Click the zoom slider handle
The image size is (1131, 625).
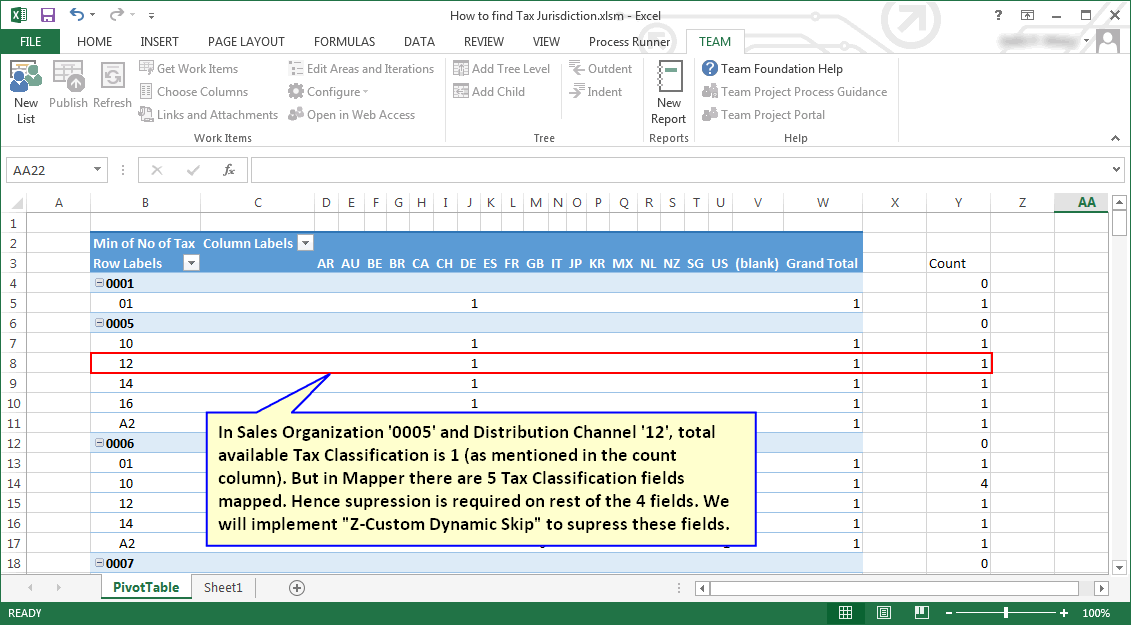pyautogui.click(x=1006, y=613)
